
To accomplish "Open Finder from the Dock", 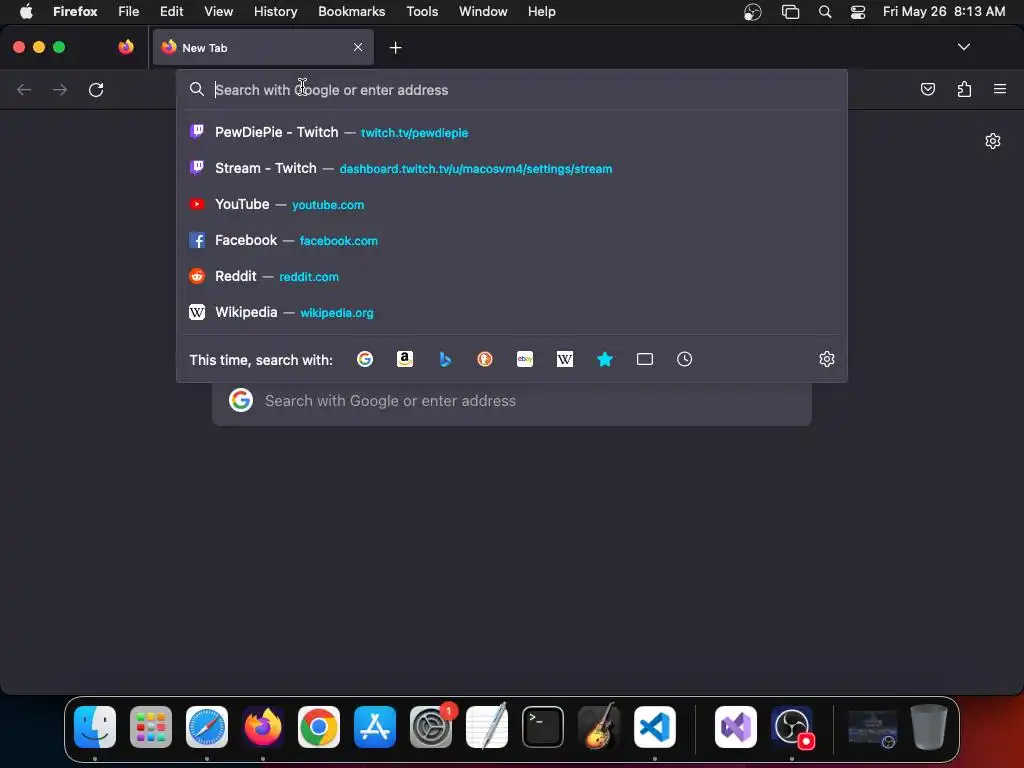I will click(x=95, y=727).
